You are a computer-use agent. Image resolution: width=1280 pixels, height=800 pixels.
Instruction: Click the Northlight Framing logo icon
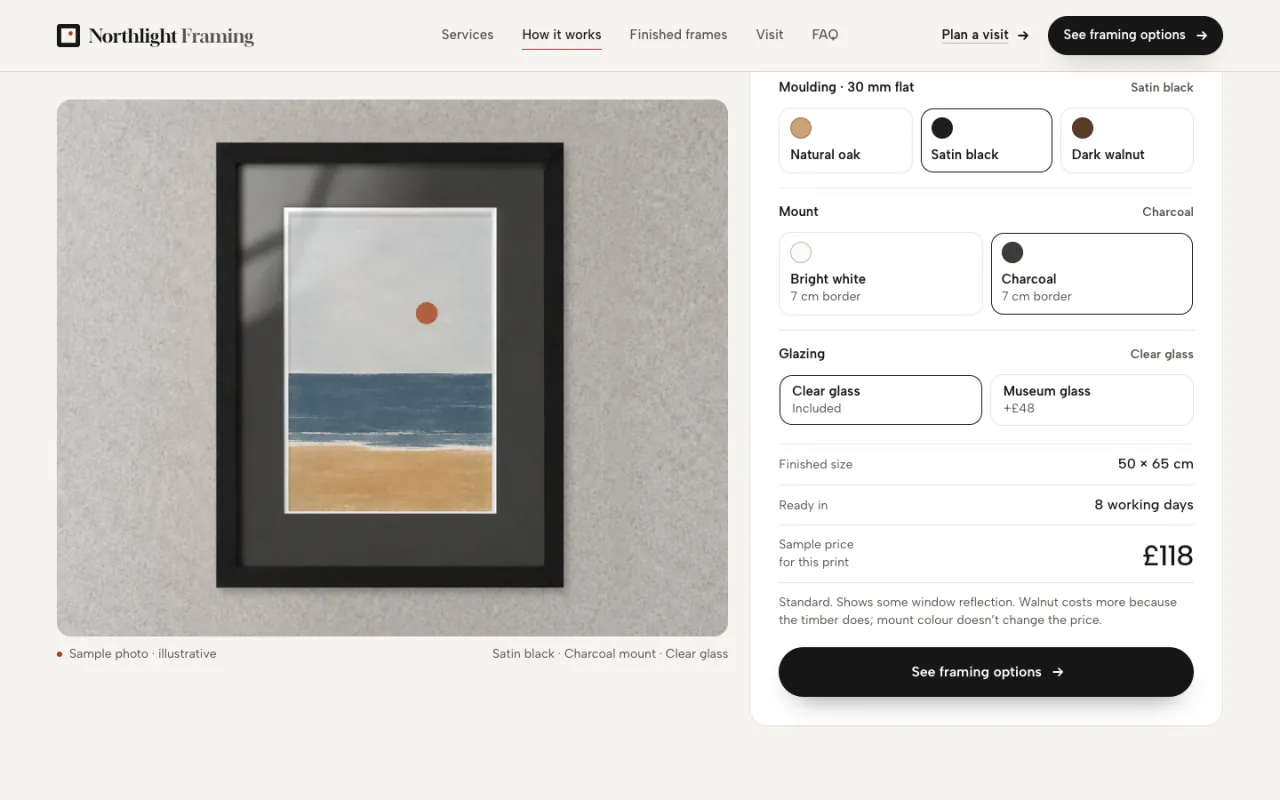point(68,36)
